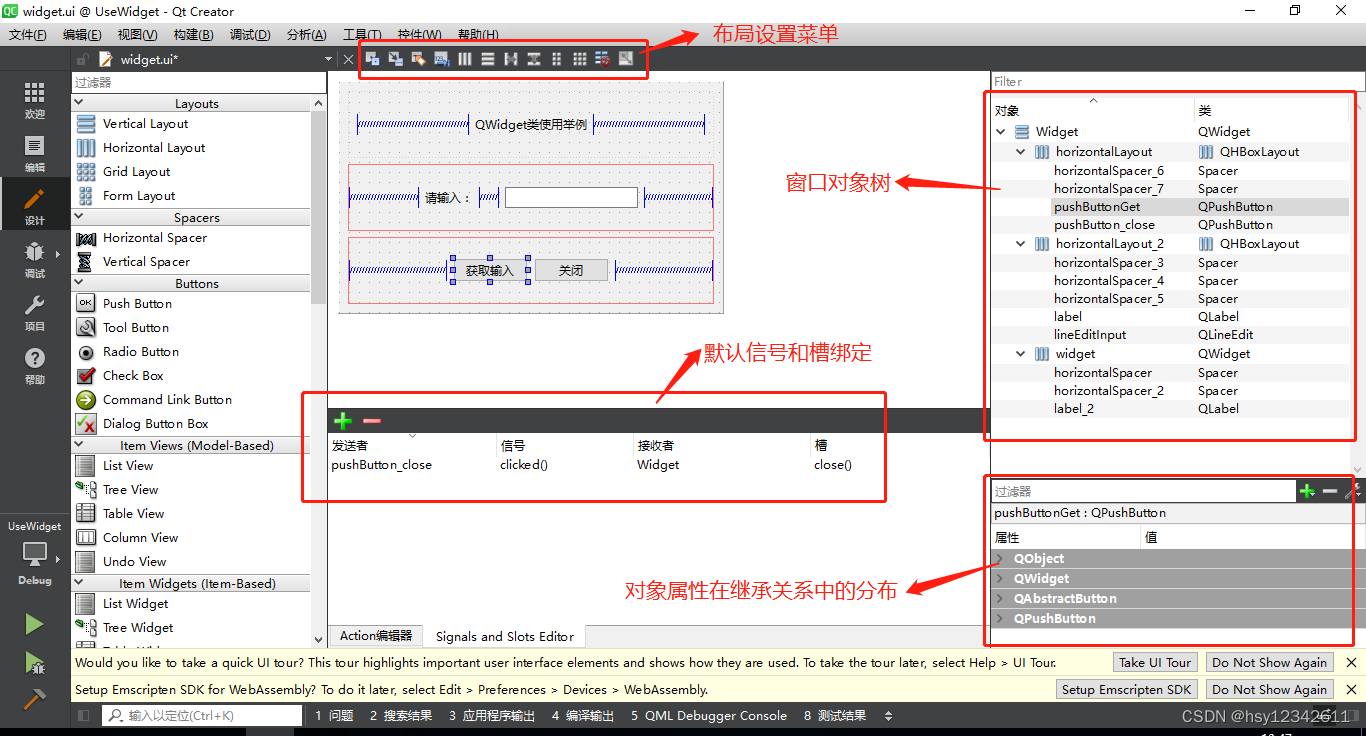Image resolution: width=1366 pixels, height=736 pixels.
Task: Open the widget.ui document selector dropdown
Action: pyautogui.click(x=328, y=59)
